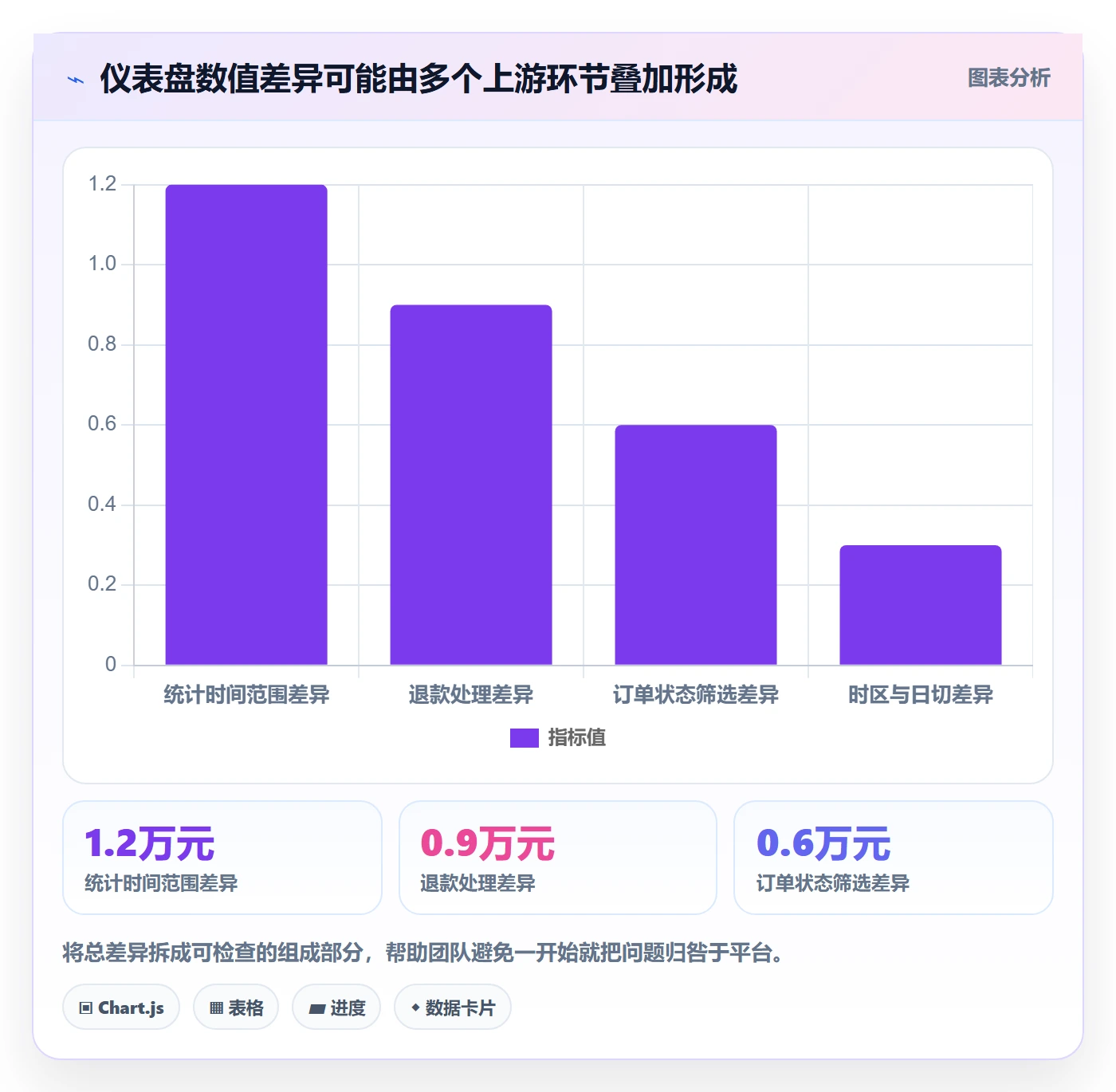The height and width of the screenshot is (1092, 1116).
Task: Click the 1.0 y-axis tick label
Action: 102,264
